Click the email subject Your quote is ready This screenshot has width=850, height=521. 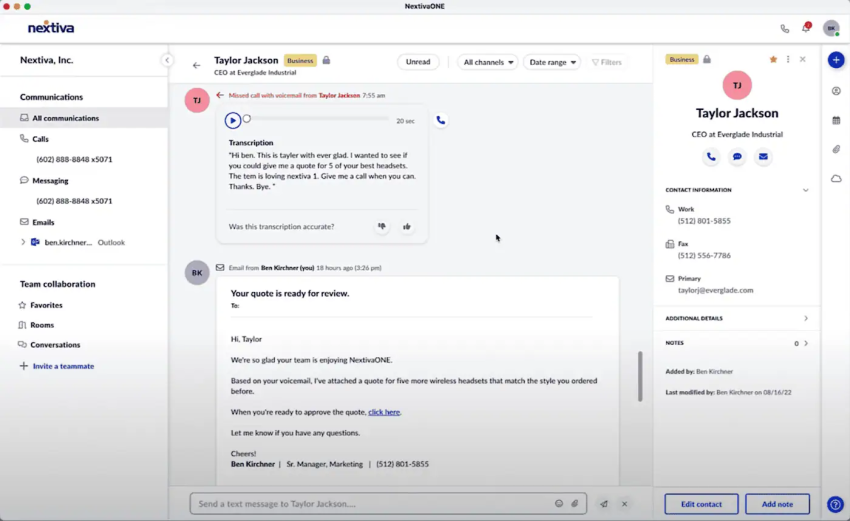[289, 293]
